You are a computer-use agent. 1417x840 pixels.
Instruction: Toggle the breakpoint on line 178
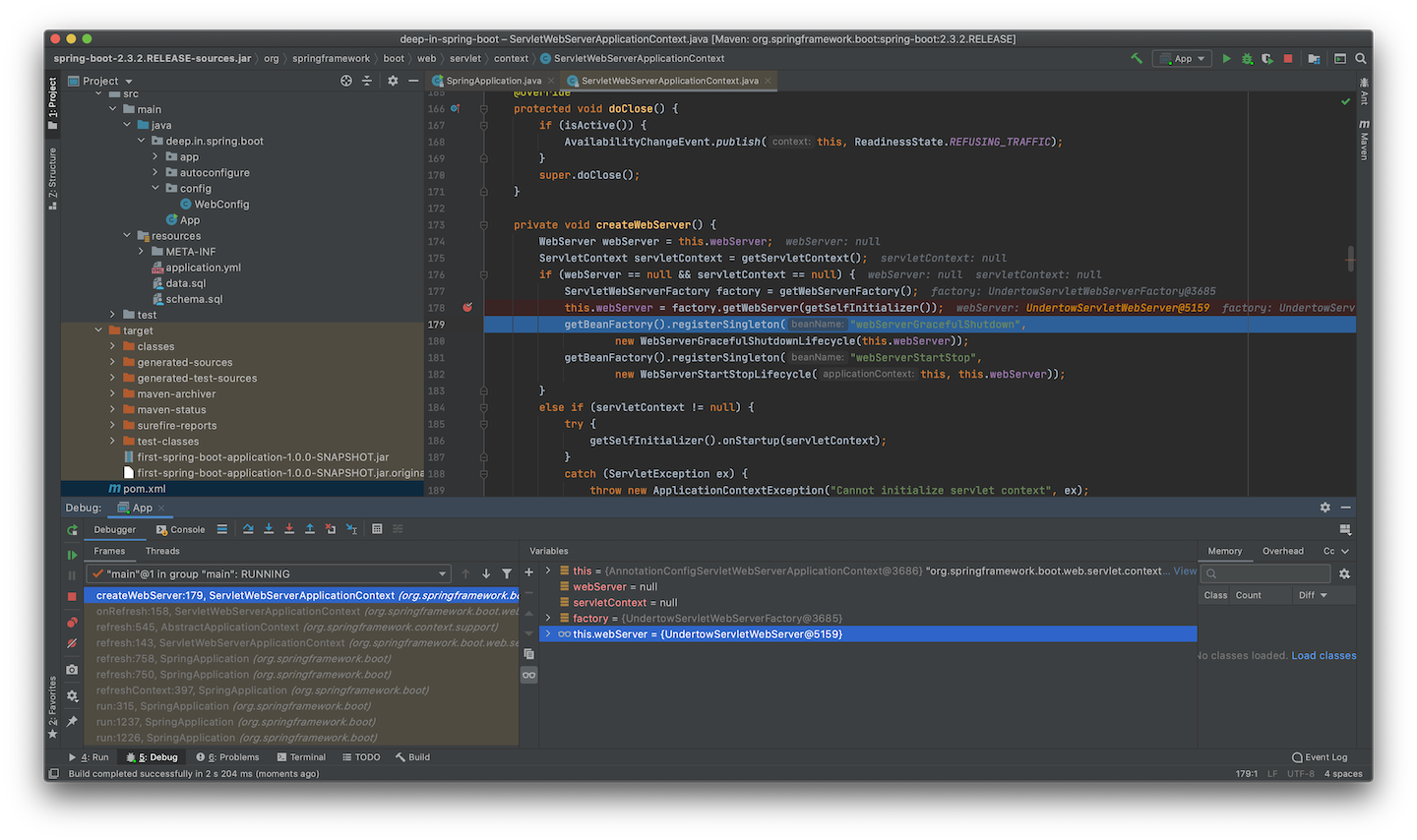(467, 308)
